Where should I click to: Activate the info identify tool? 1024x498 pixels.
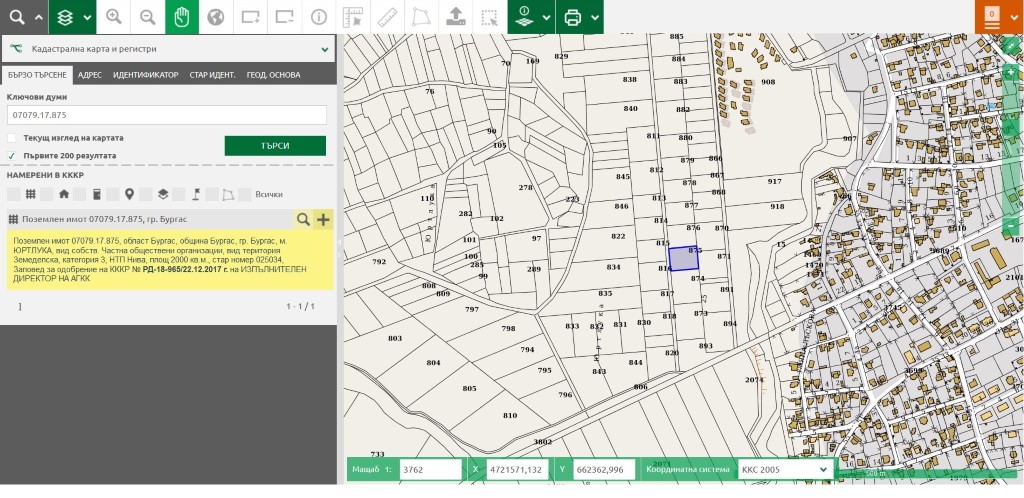point(318,17)
